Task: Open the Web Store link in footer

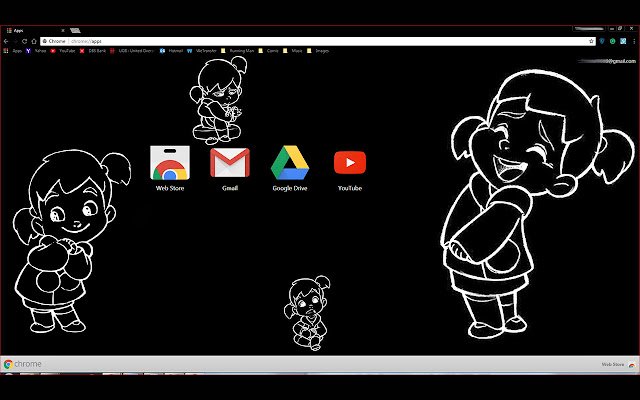Action: (x=618, y=364)
